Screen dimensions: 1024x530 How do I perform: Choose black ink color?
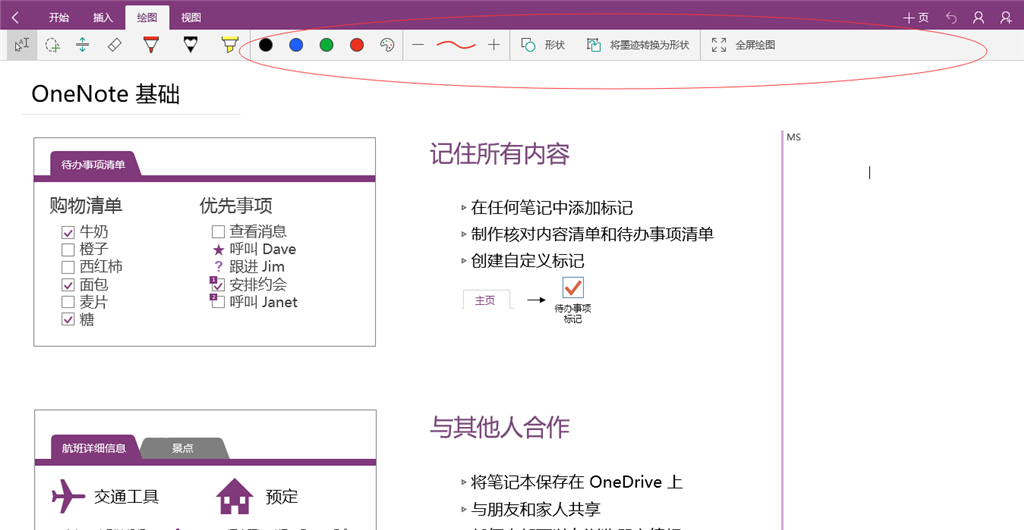click(x=265, y=45)
